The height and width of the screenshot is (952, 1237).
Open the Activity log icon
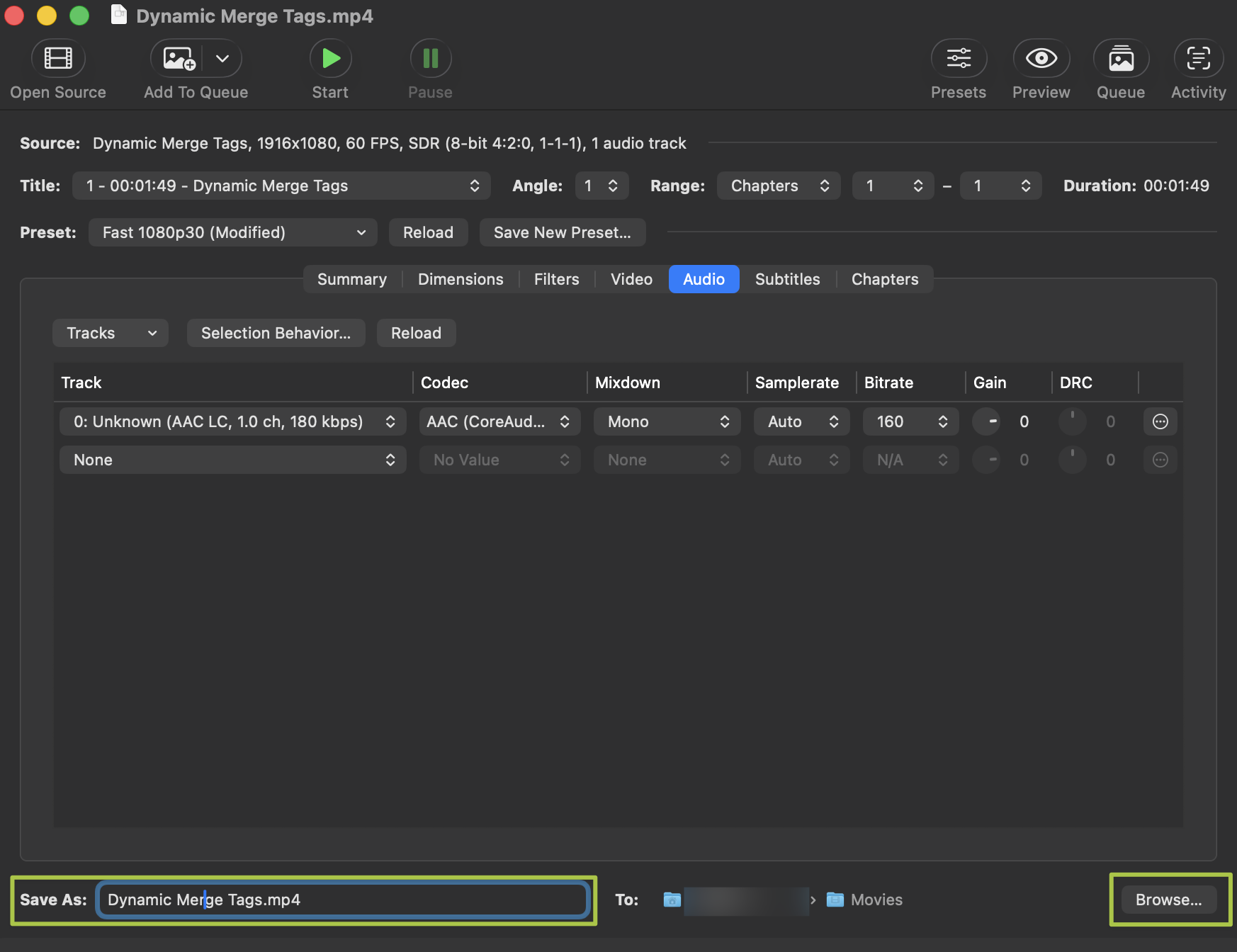1198,58
